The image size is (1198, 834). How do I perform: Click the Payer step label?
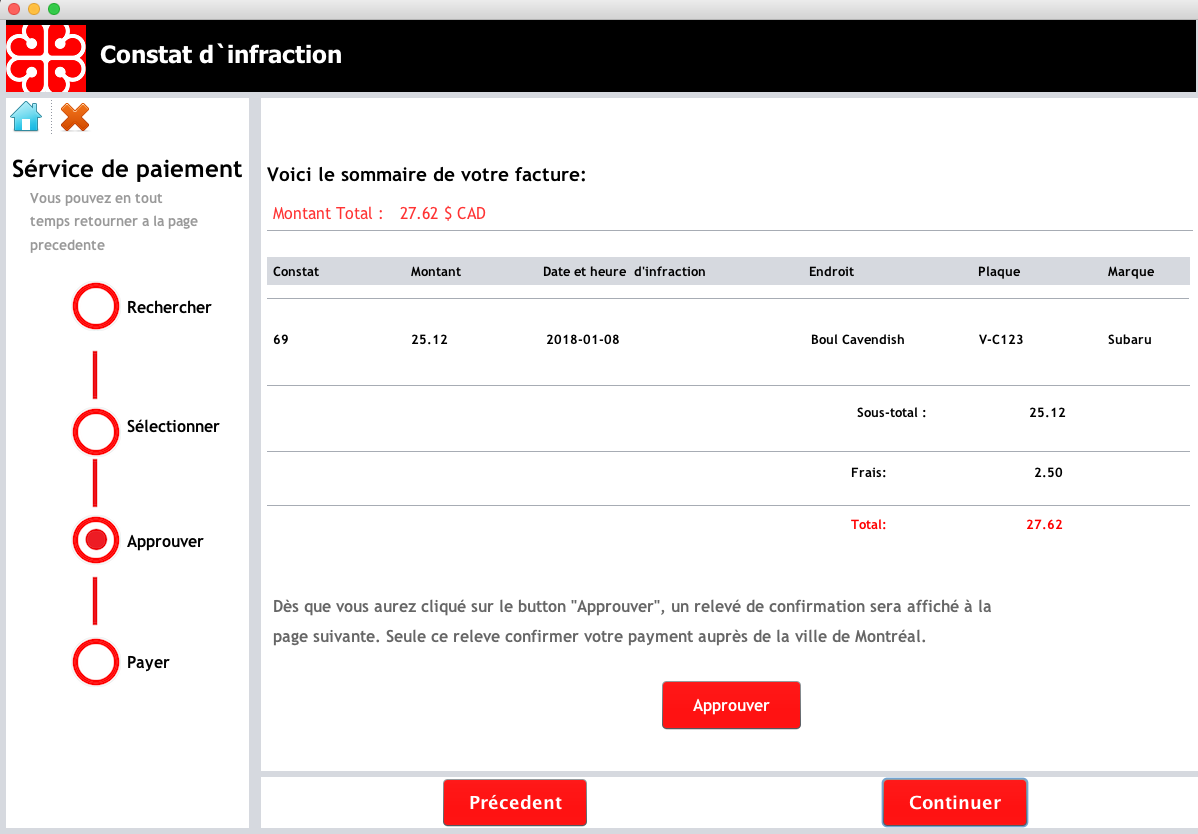[148, 662]
